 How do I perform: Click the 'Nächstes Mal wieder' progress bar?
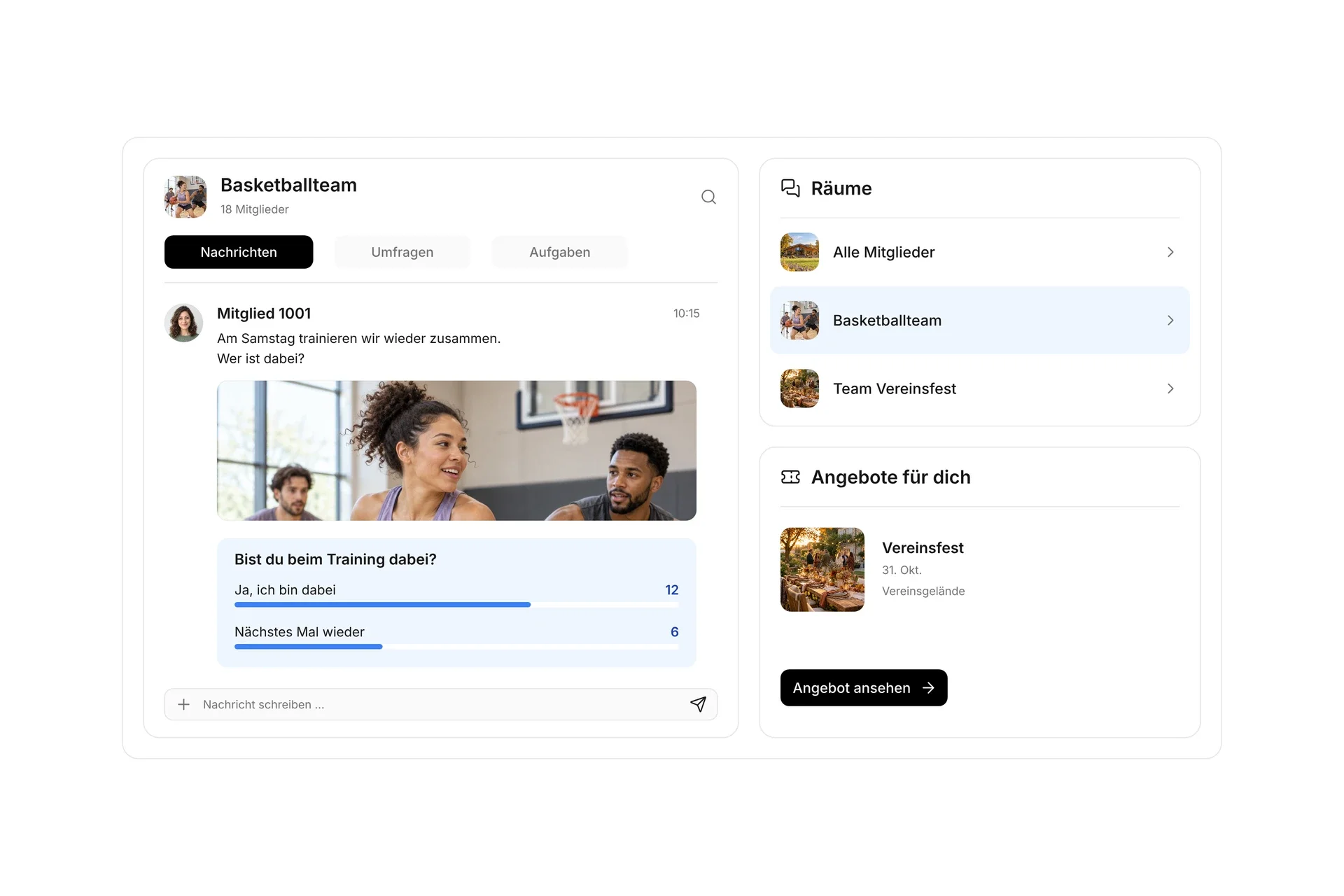(x=456, y=647)
